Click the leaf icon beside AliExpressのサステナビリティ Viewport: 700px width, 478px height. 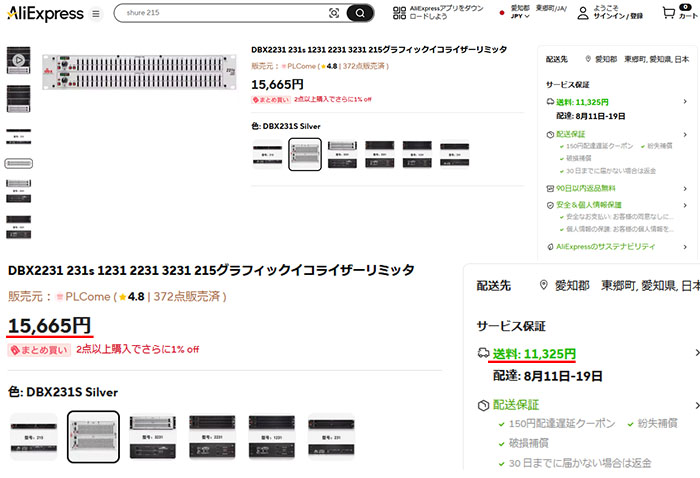(x=550, y=246)
